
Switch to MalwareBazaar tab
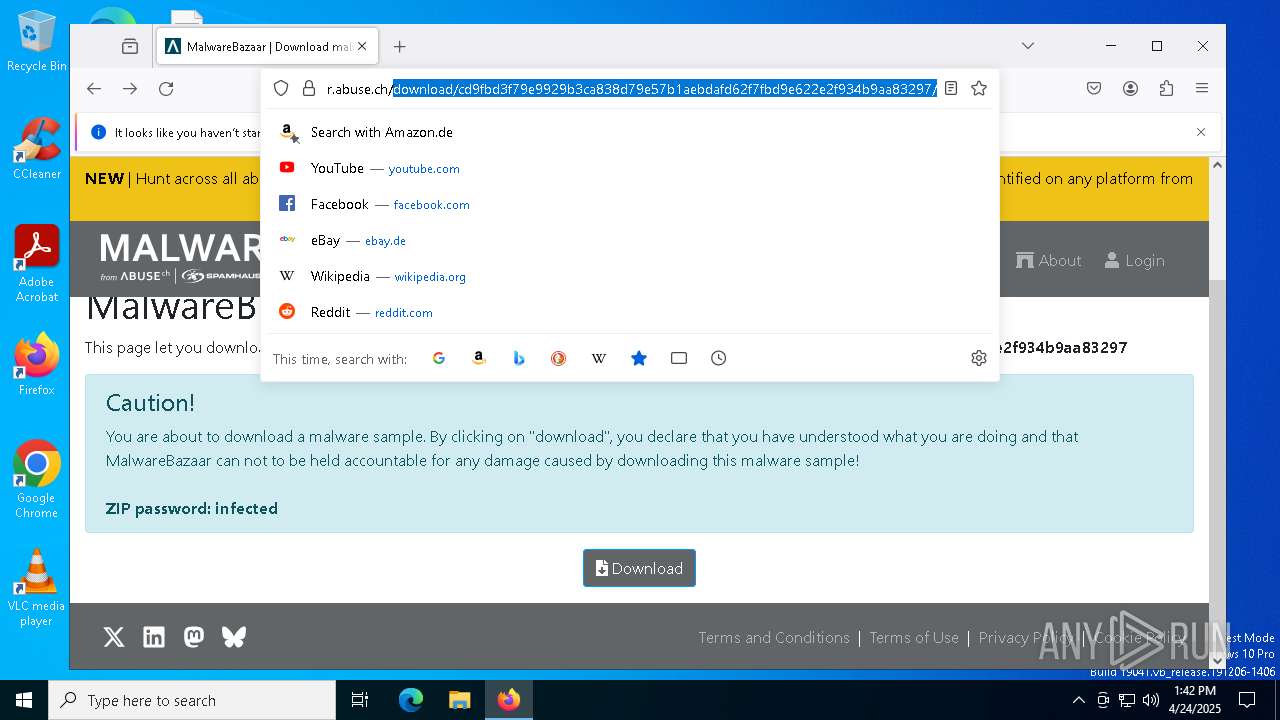267,46
